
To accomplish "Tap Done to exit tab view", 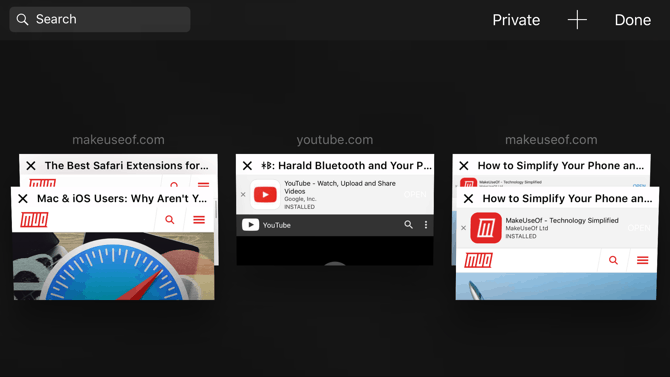I will click(x=632, y=20).
